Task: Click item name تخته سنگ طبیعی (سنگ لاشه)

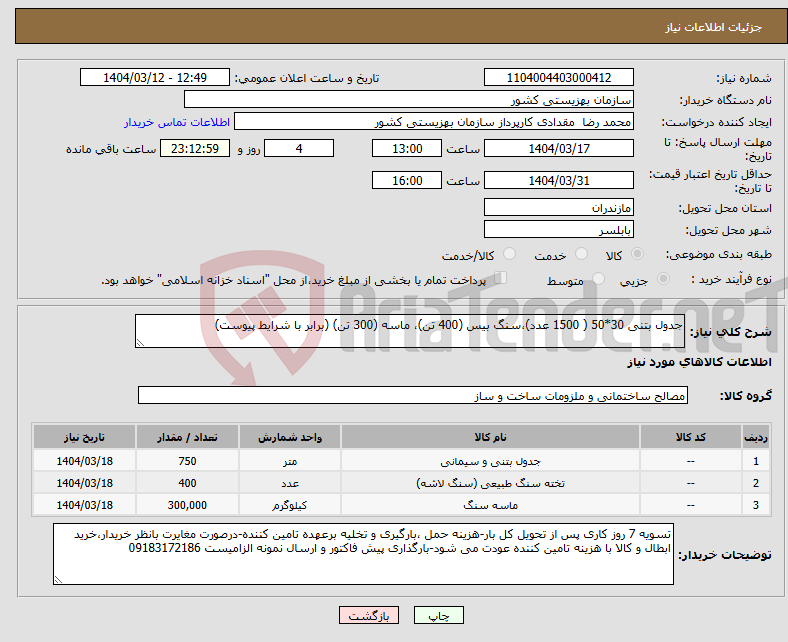Action: pos(490,483)
